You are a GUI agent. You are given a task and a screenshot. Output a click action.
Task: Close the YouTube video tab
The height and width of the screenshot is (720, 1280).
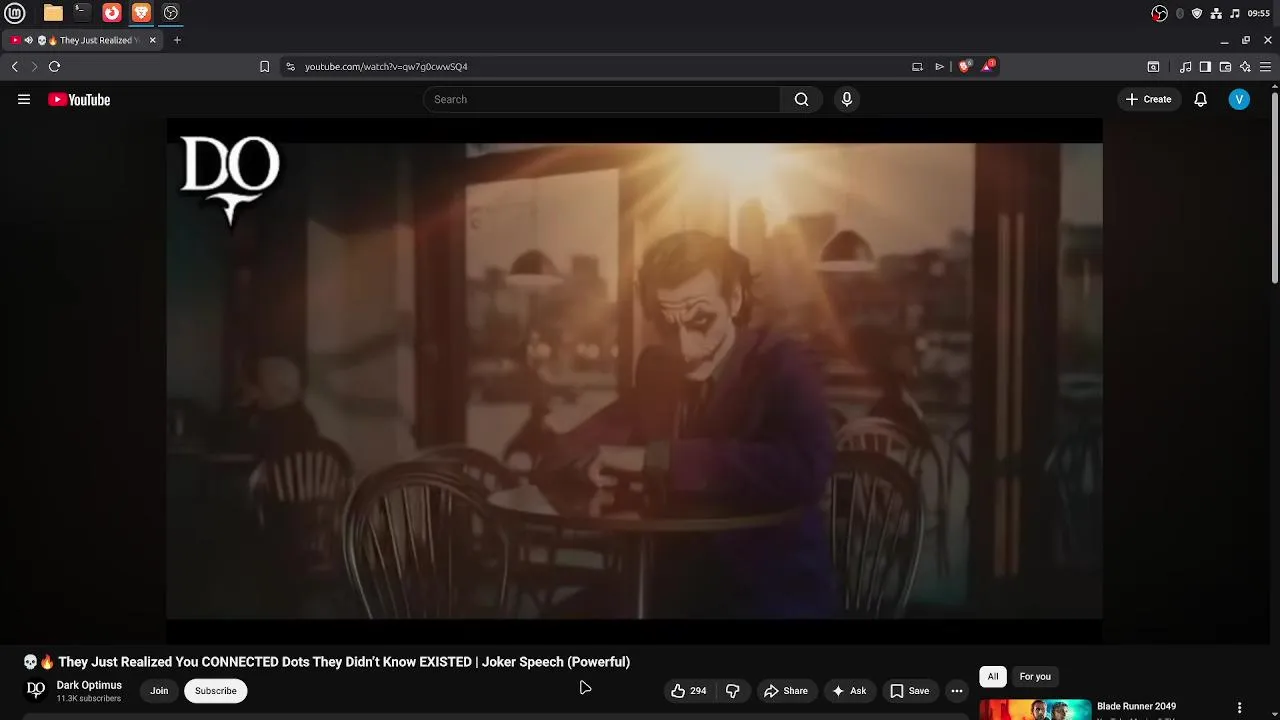coord(152,40)
